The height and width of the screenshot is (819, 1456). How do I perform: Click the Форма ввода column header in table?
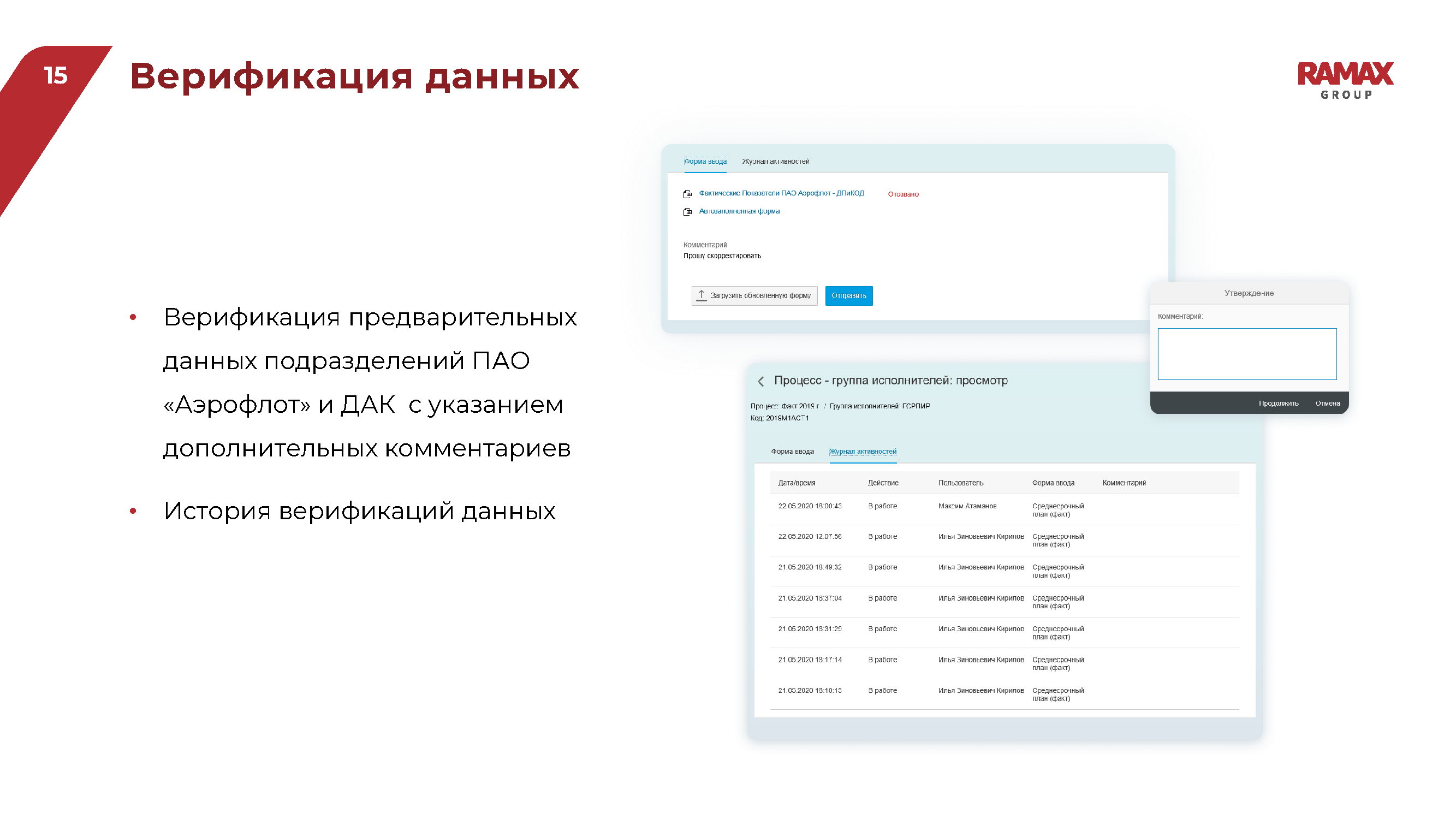point(1054,483)
